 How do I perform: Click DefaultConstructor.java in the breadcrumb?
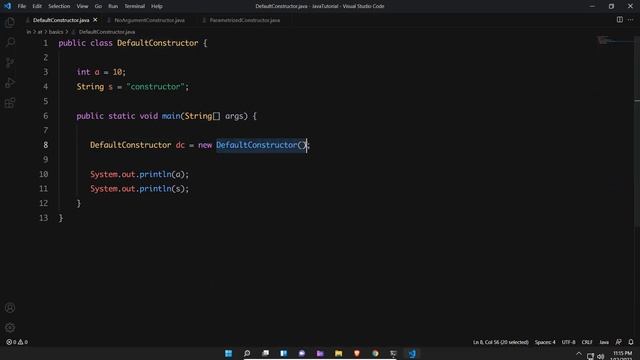[107, 32]
